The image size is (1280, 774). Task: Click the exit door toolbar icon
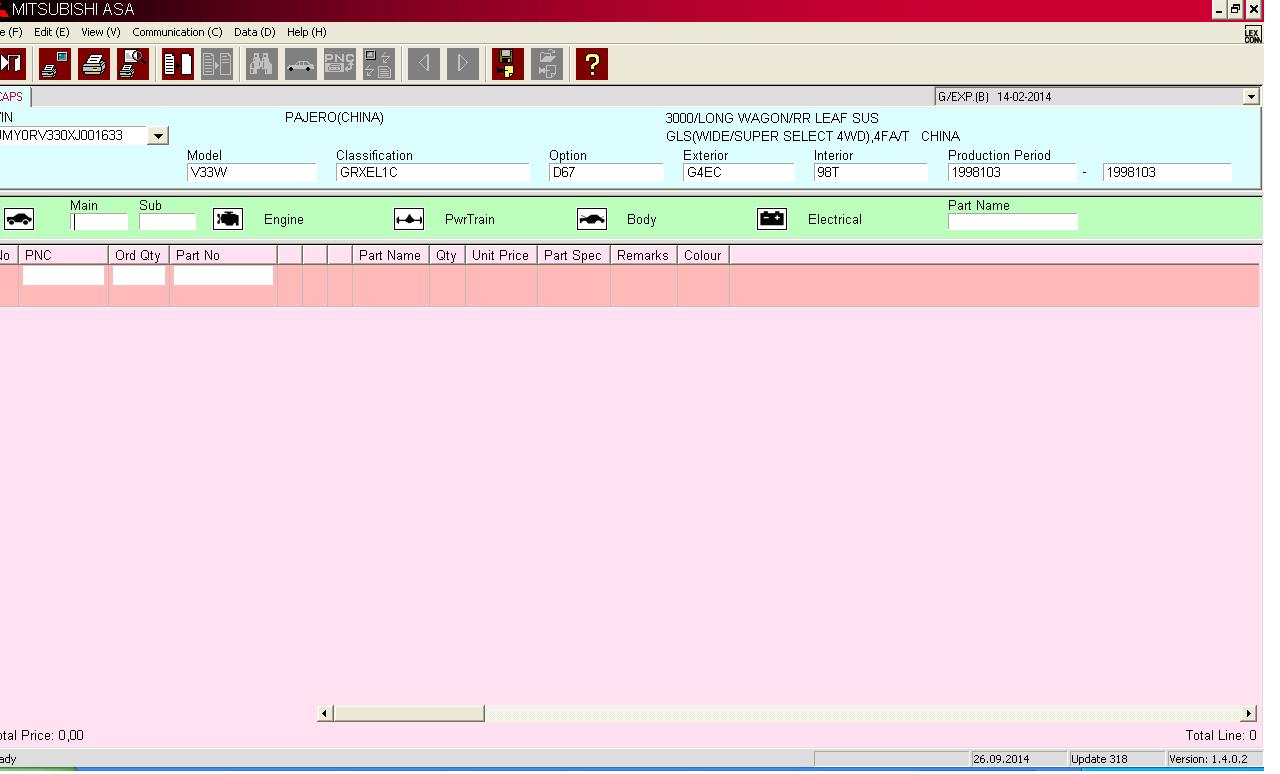point(11,64)
